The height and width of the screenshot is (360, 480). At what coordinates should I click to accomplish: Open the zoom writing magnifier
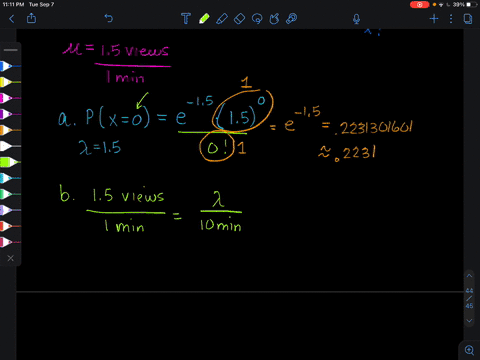point(469,350)
